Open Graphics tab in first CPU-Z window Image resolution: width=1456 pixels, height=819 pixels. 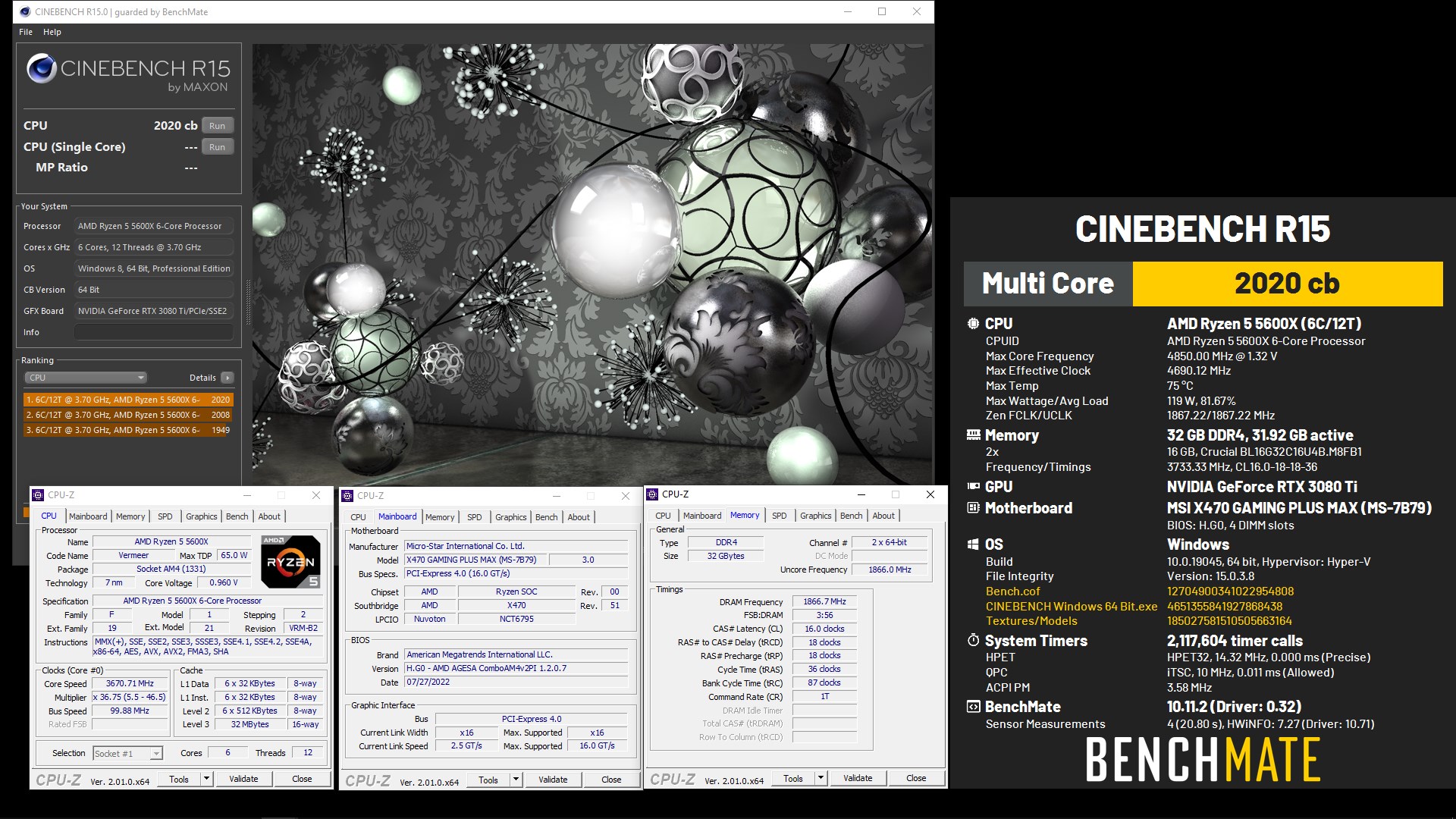coord(202,516)
